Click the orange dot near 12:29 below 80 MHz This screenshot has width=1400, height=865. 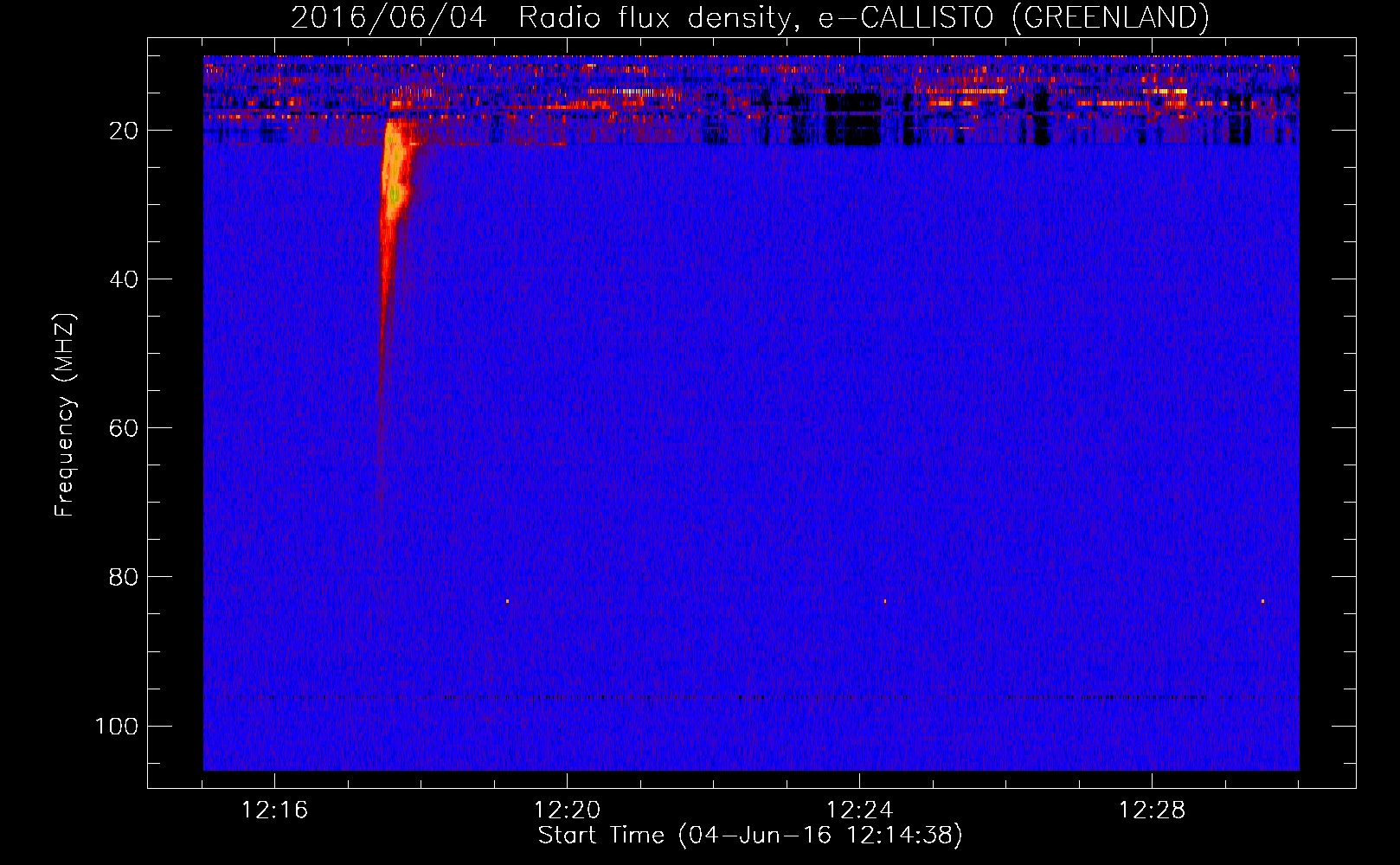1262,600
